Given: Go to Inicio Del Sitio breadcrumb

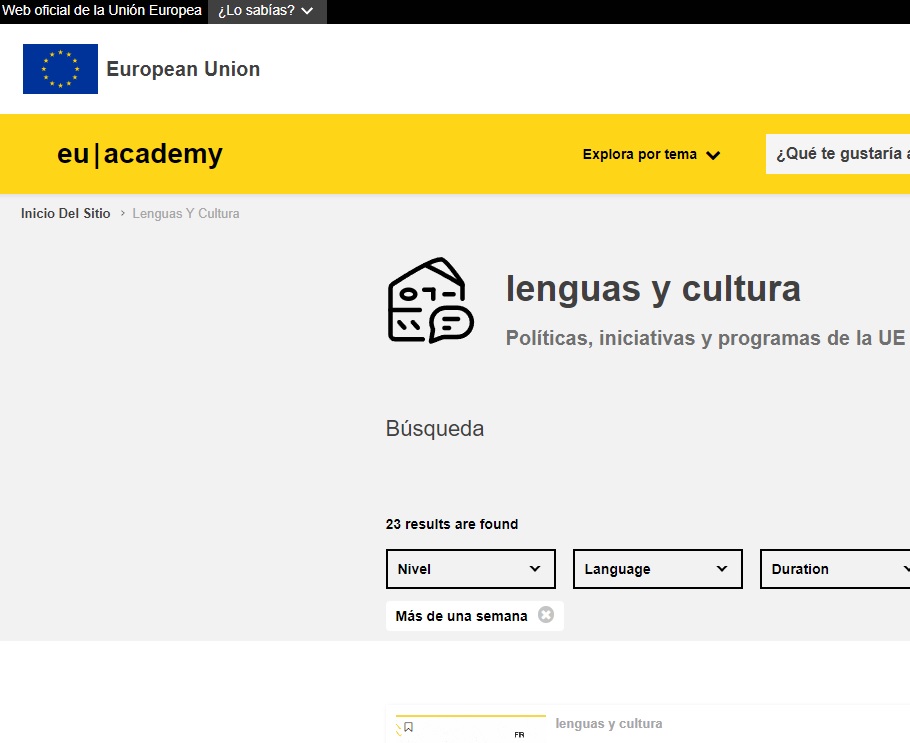Looking at the screenshot, I should tap(66, 214).
